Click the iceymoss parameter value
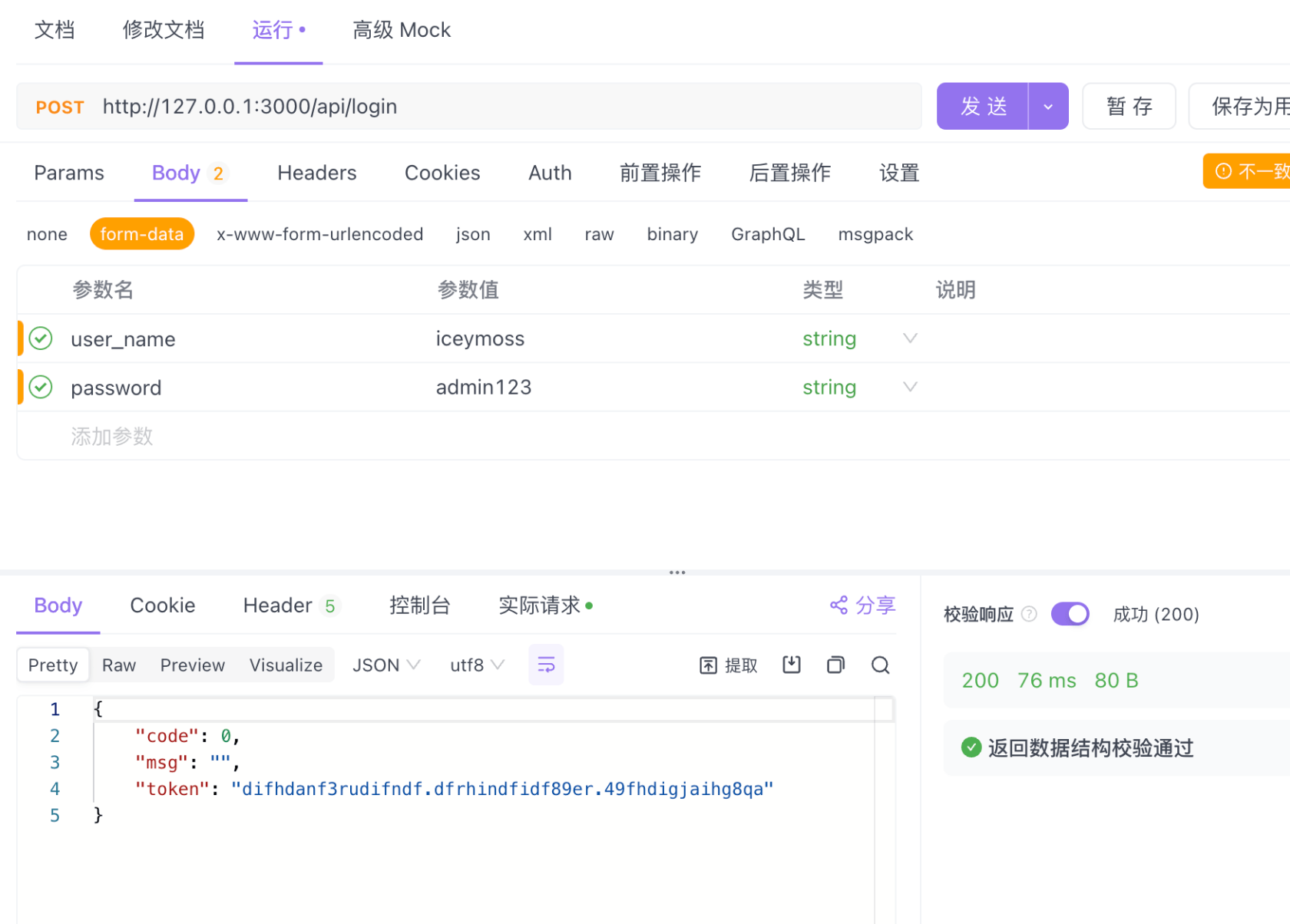Image resolution: width=1290 pixels, height=924 pixels. click(x=480, y=338)
